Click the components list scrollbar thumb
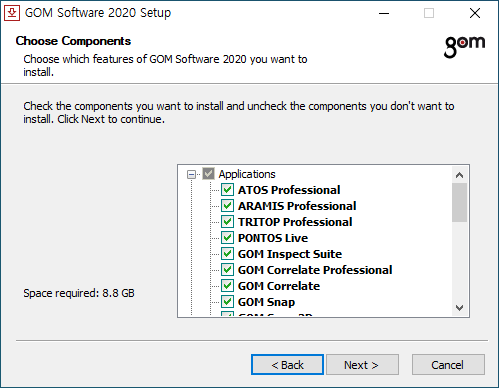Screen dimensions: 499x388 460,202
